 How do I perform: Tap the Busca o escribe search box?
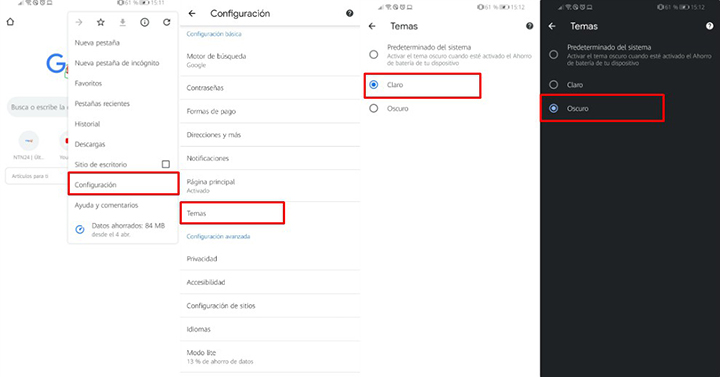click(x=38, y=107)
